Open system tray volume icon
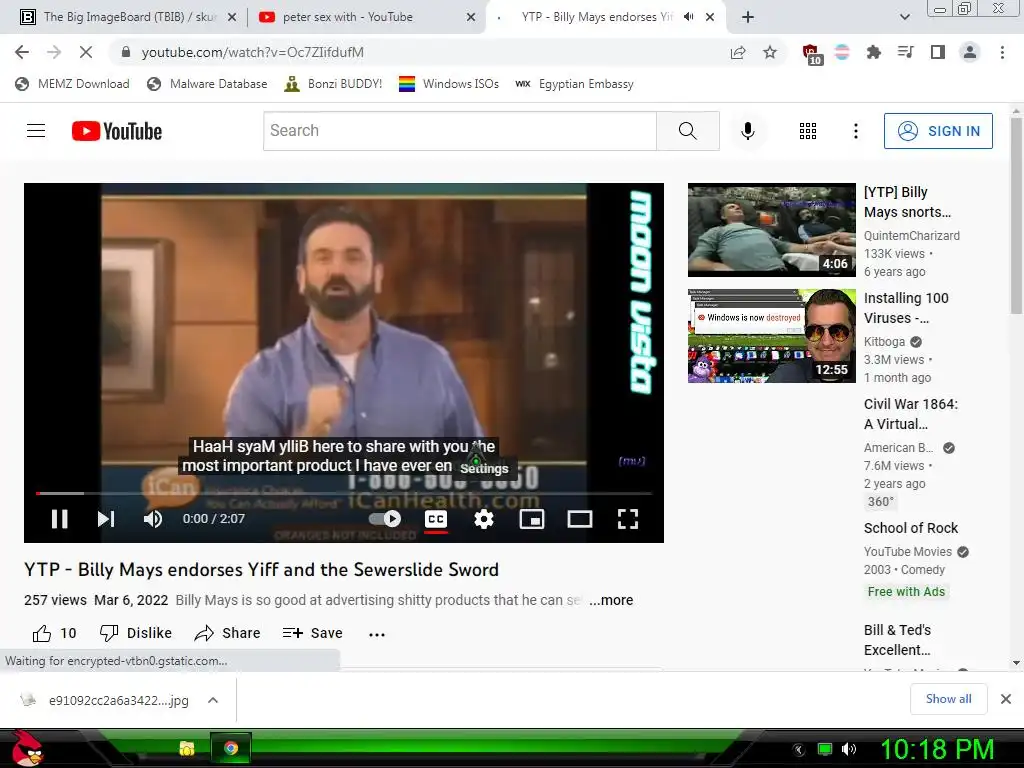Screen dimensions: 1024x768 [x=849, y=749]
